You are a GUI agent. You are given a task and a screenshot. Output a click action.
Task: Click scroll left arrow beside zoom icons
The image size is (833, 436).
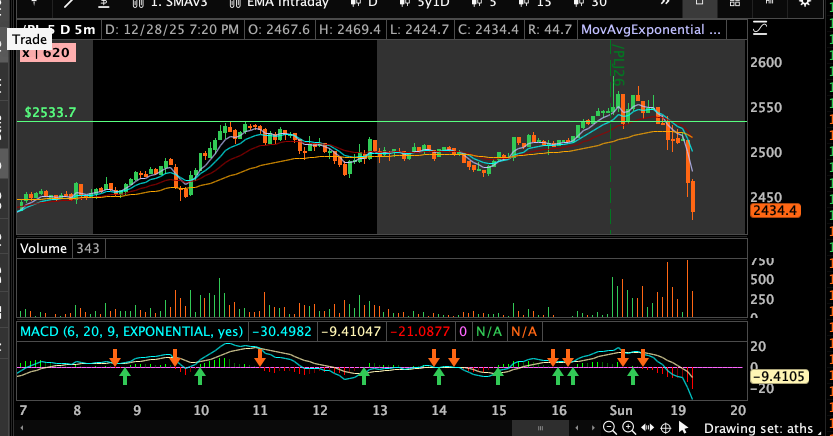577,428
